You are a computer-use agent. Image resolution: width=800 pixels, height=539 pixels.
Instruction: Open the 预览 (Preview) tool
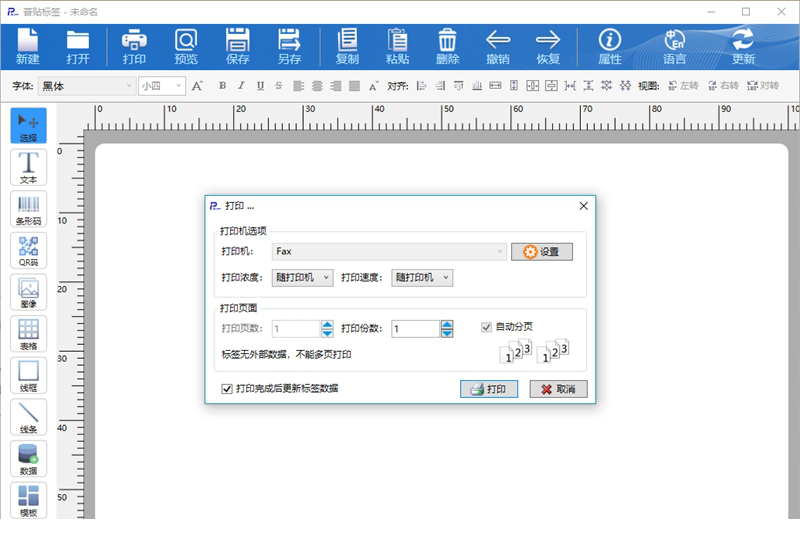pyautogui.click(x=186, y=46)
